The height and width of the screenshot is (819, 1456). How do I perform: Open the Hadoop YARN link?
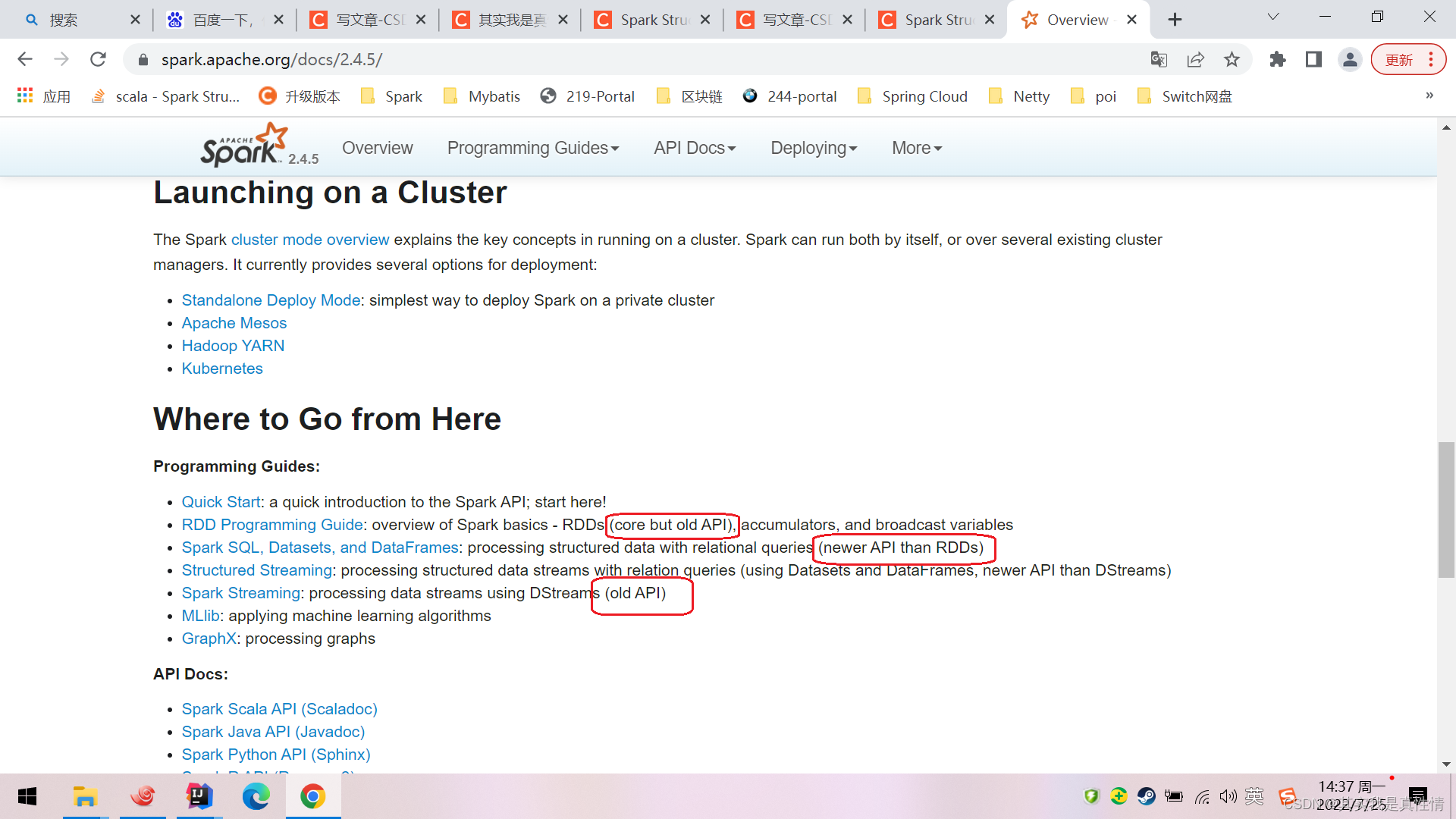pos(233,346)
